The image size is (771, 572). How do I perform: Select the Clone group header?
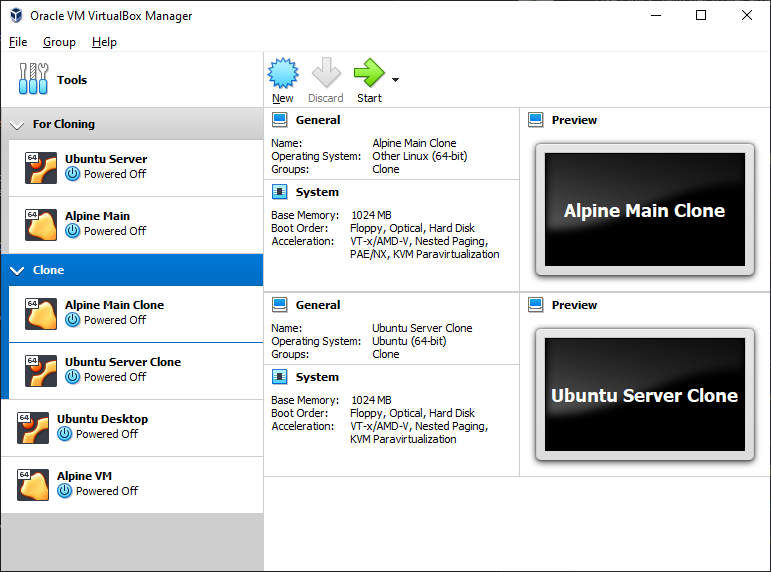click(132, 270)
